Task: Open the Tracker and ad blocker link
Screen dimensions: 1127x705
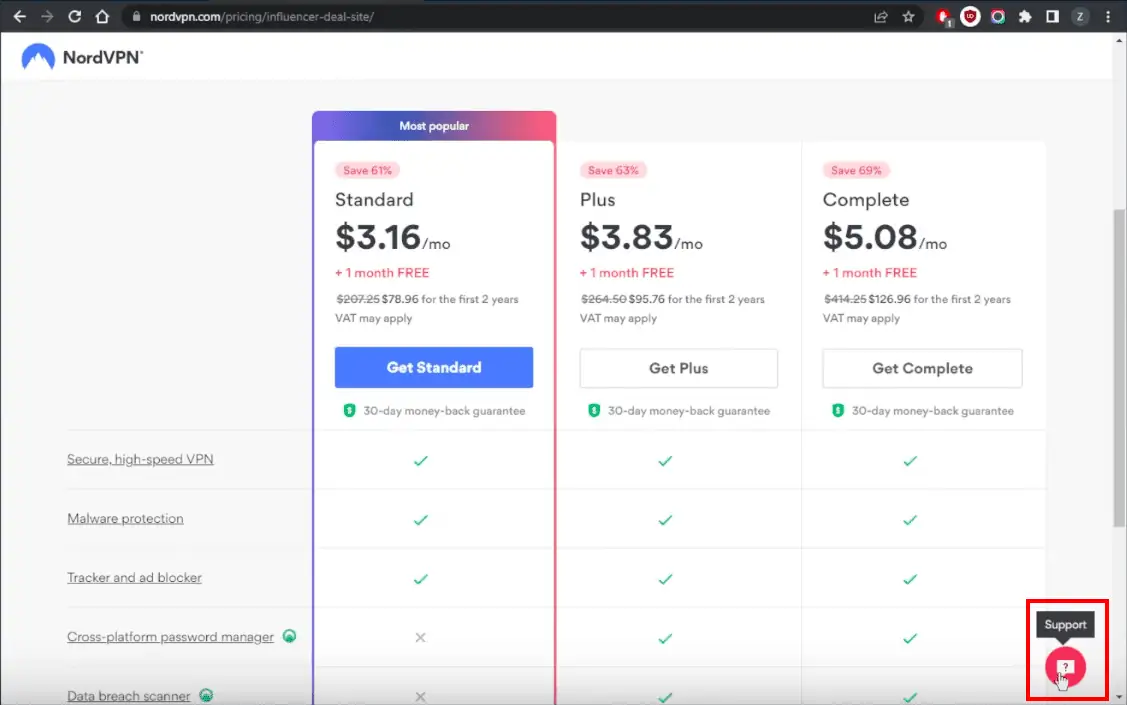Action: pyautogui.click(x=134, y=577)
